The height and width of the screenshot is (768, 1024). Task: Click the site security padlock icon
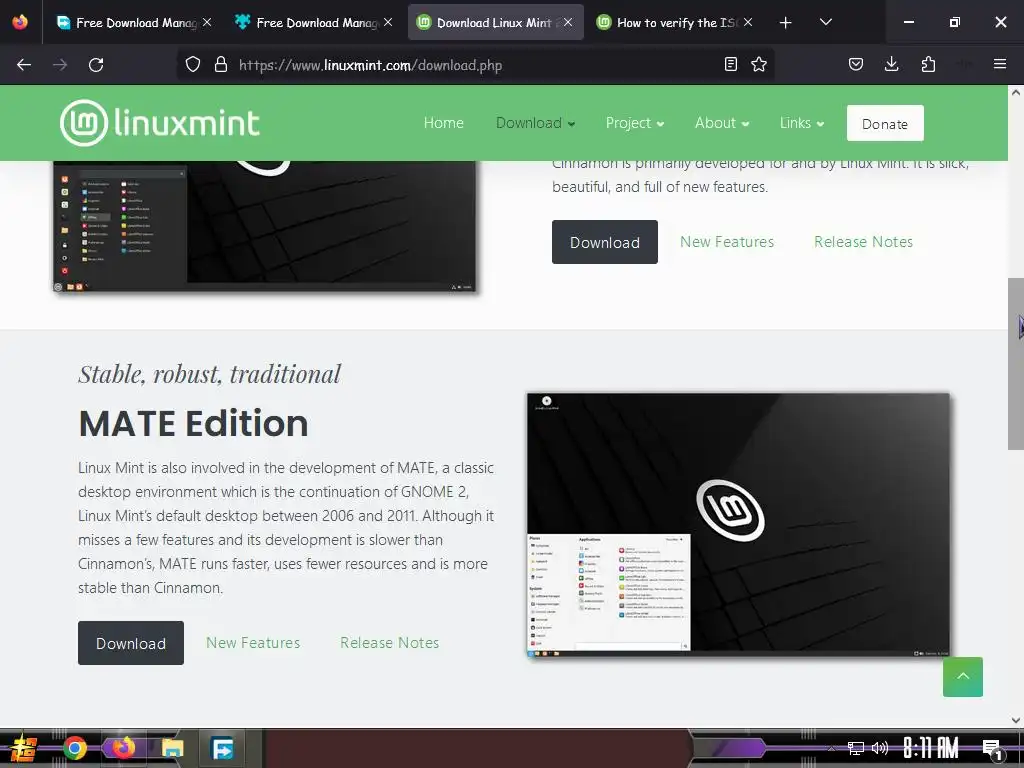point(221,65)
